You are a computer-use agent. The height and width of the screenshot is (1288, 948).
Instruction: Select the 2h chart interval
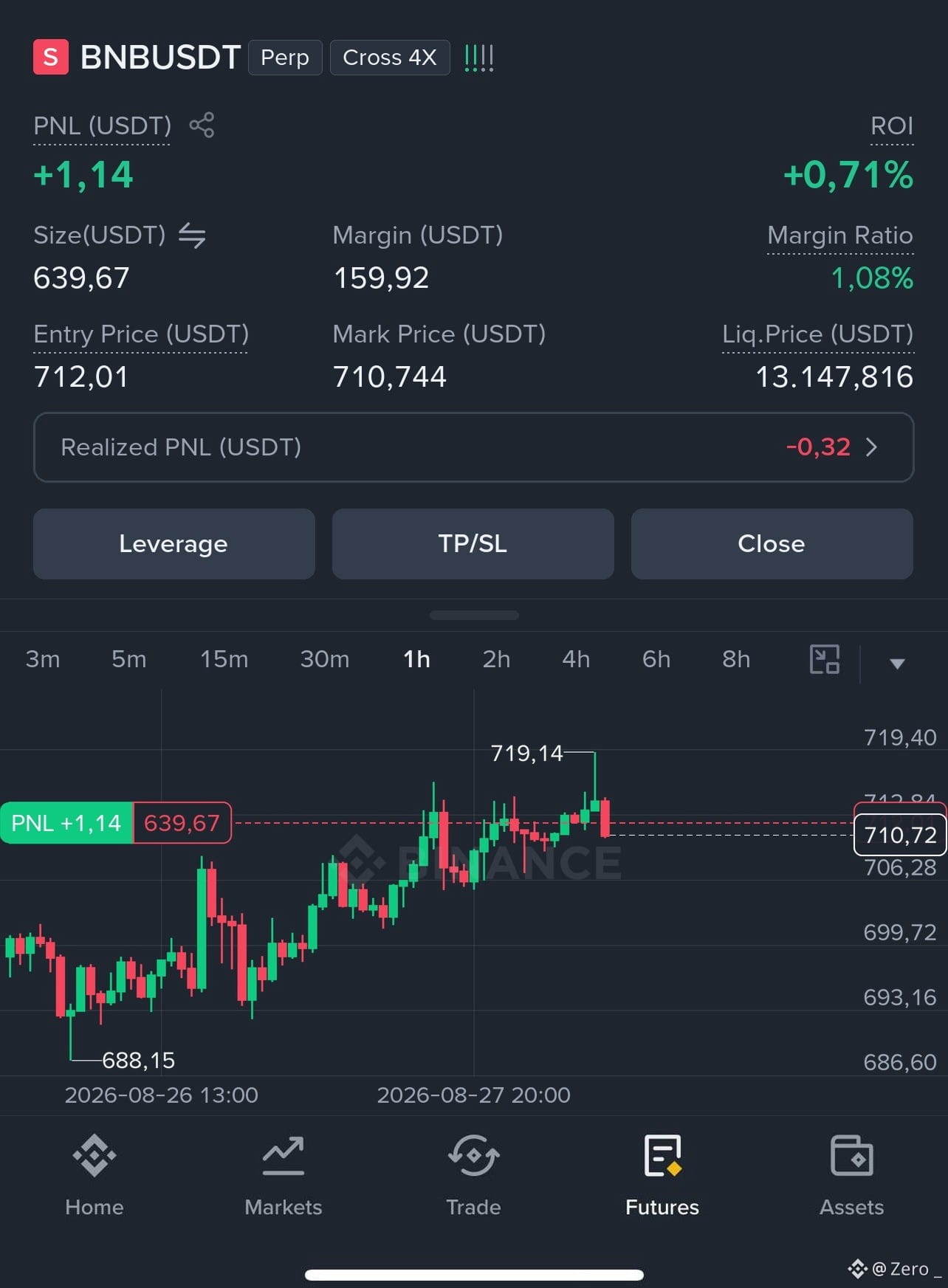pos(497,659)
